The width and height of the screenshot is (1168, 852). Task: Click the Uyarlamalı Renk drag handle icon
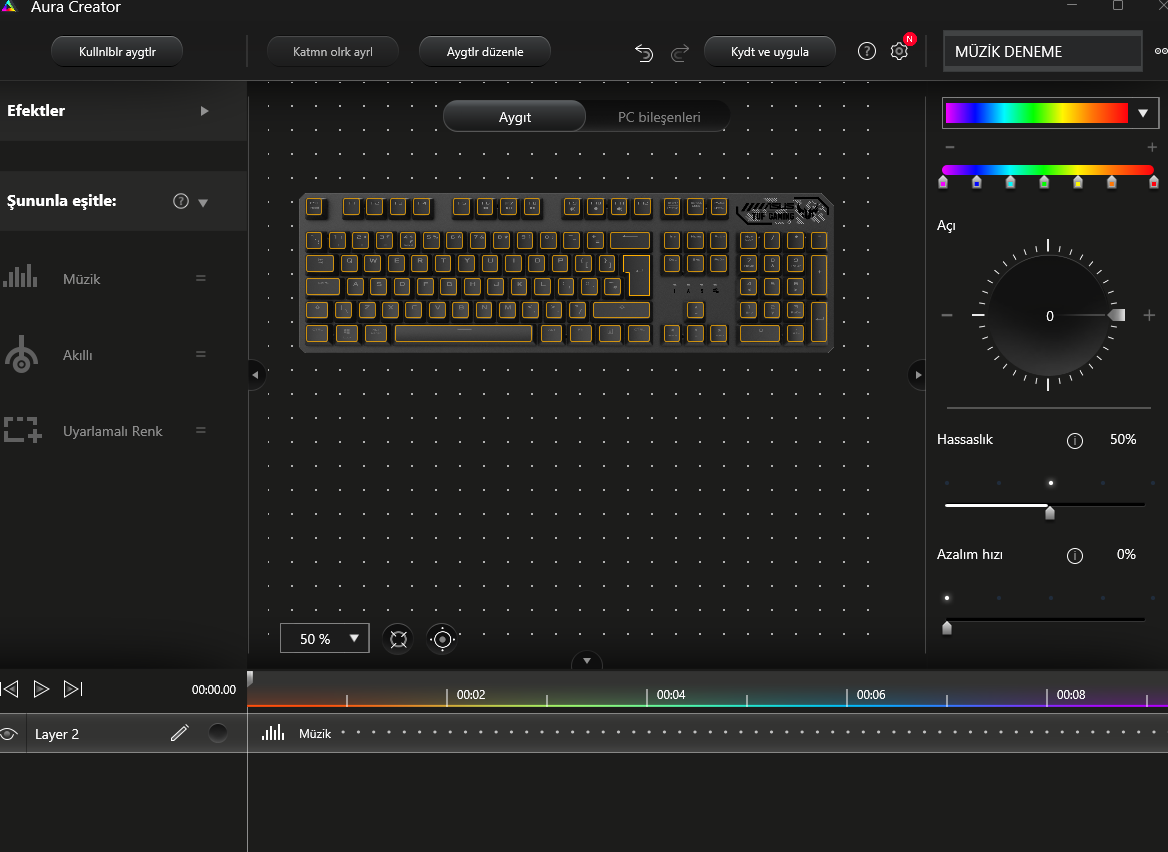pyautogui.click(x=200, y=430)
